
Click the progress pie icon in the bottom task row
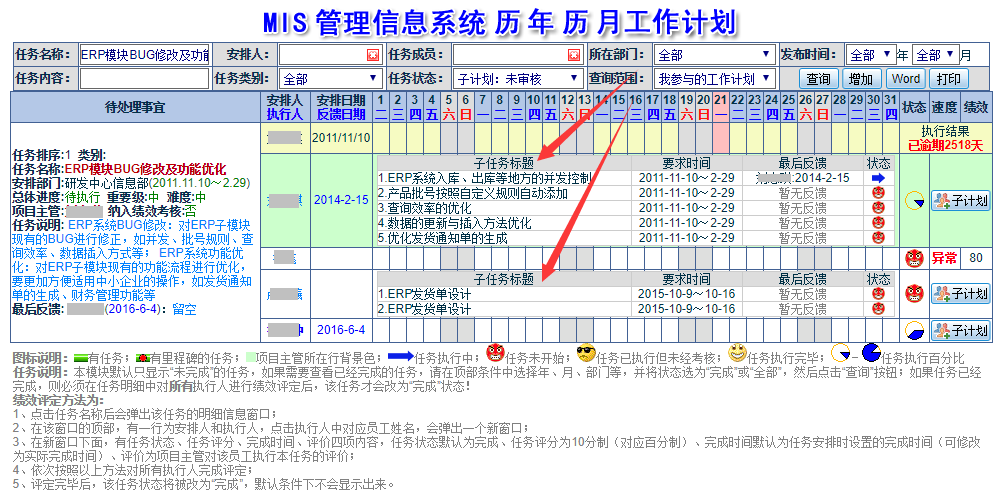[x=914, y=330]
